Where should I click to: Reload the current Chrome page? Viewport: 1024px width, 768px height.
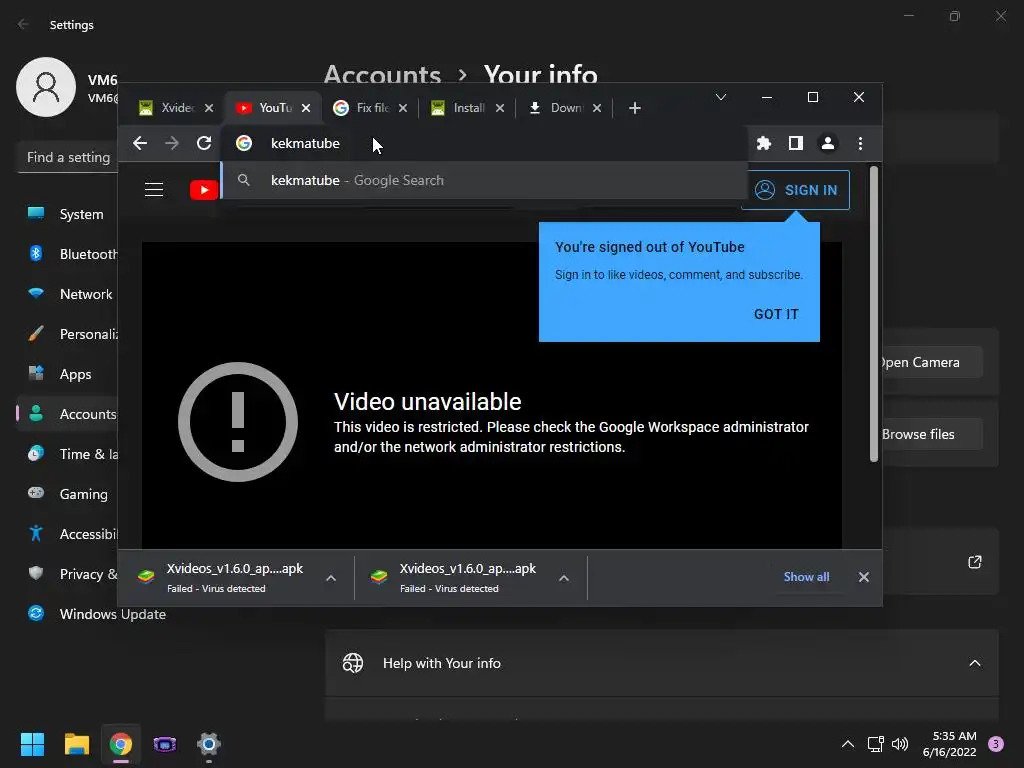(x=204, y=143)
